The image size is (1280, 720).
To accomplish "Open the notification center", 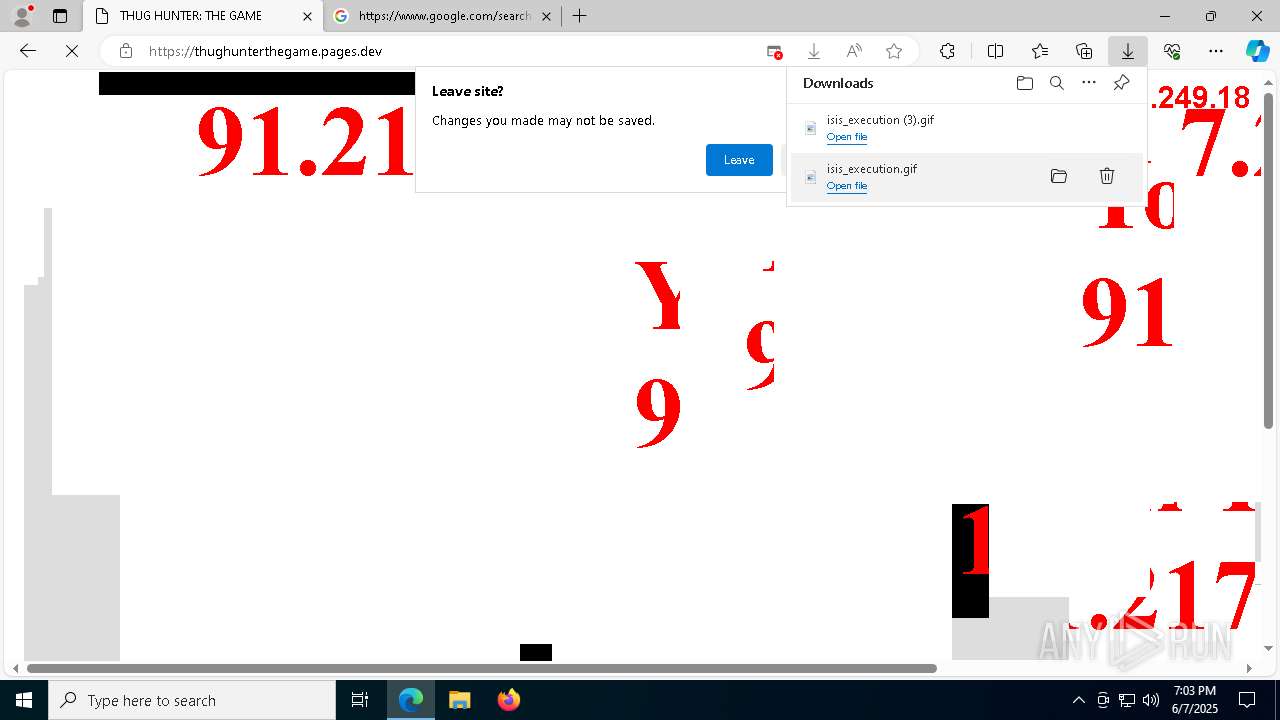I will click(1247, 700).
